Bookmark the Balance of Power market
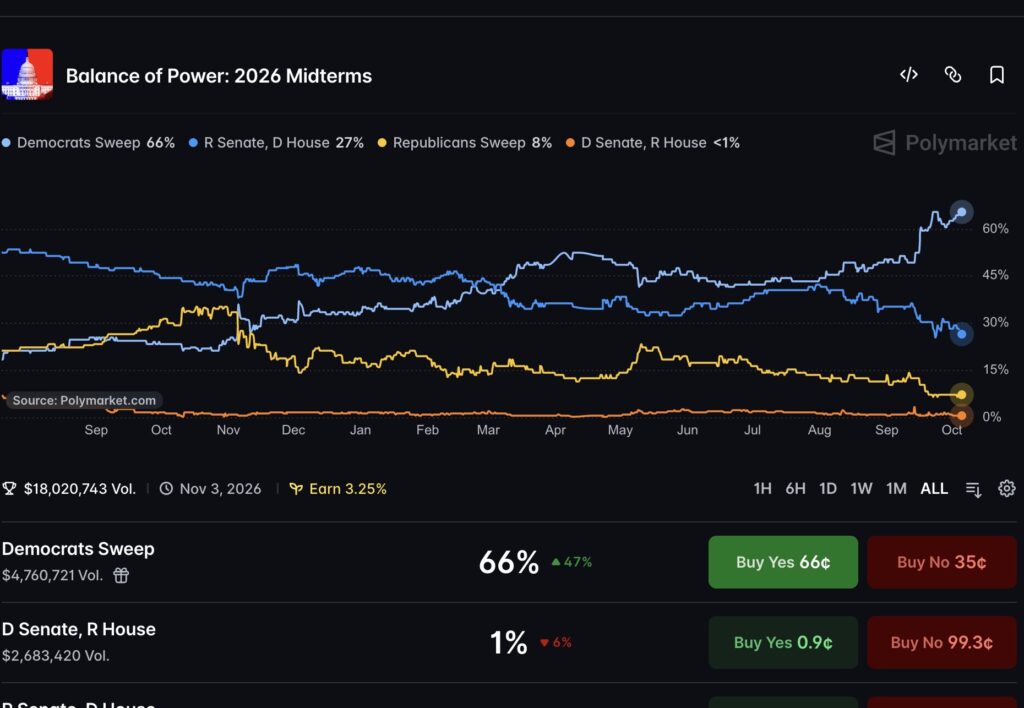 pyautogui.click(x=997, y=74)
